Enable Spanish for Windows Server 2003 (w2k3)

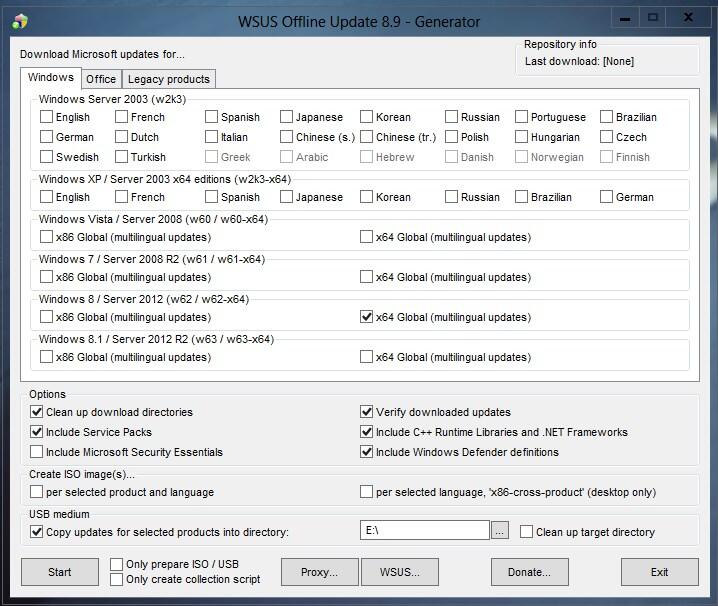(x=211, y=117)
